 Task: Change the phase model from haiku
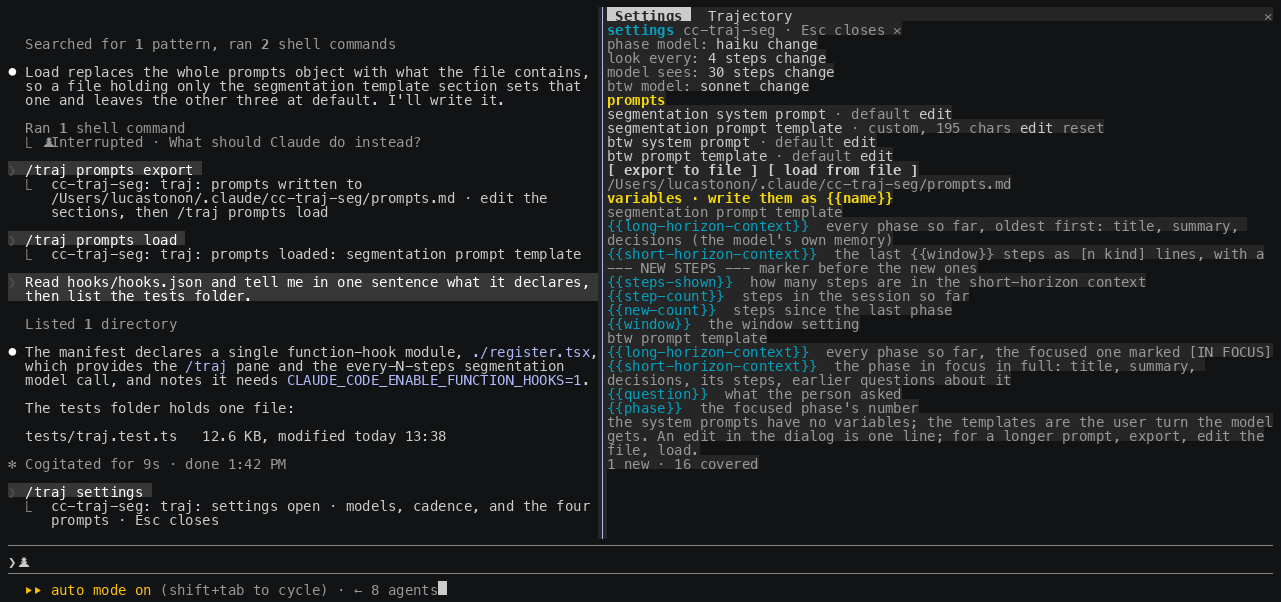[792, 44]
